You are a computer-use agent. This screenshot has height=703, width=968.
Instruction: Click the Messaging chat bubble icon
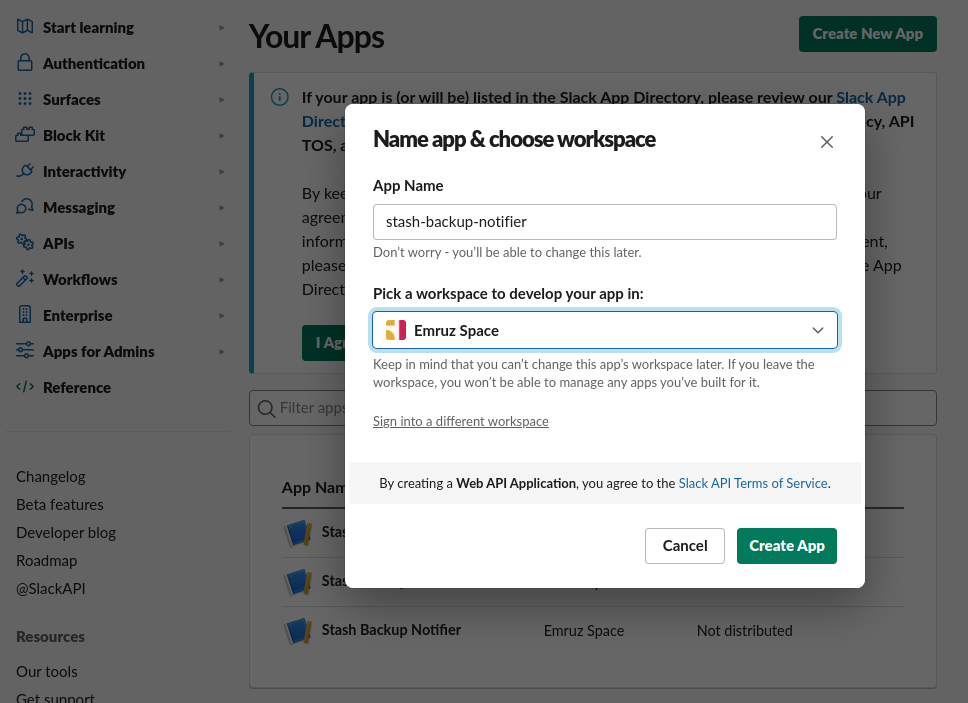tap(25, 207)
